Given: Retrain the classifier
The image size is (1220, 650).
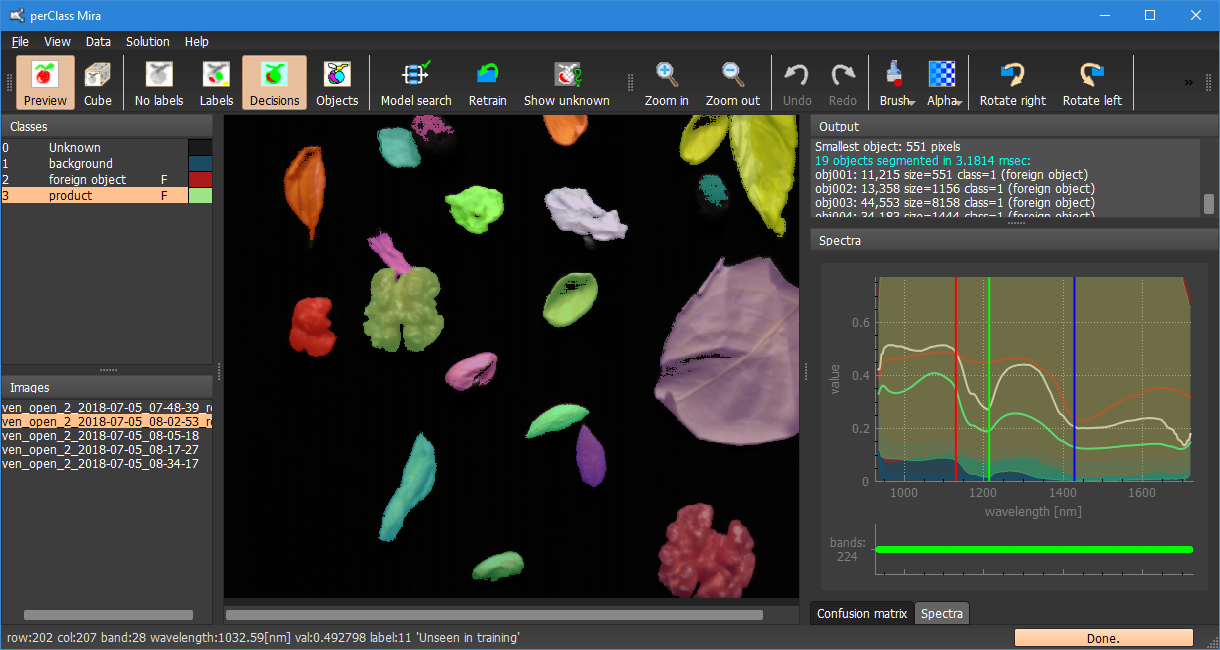Looking at the screenshot, I should point(488,82).
